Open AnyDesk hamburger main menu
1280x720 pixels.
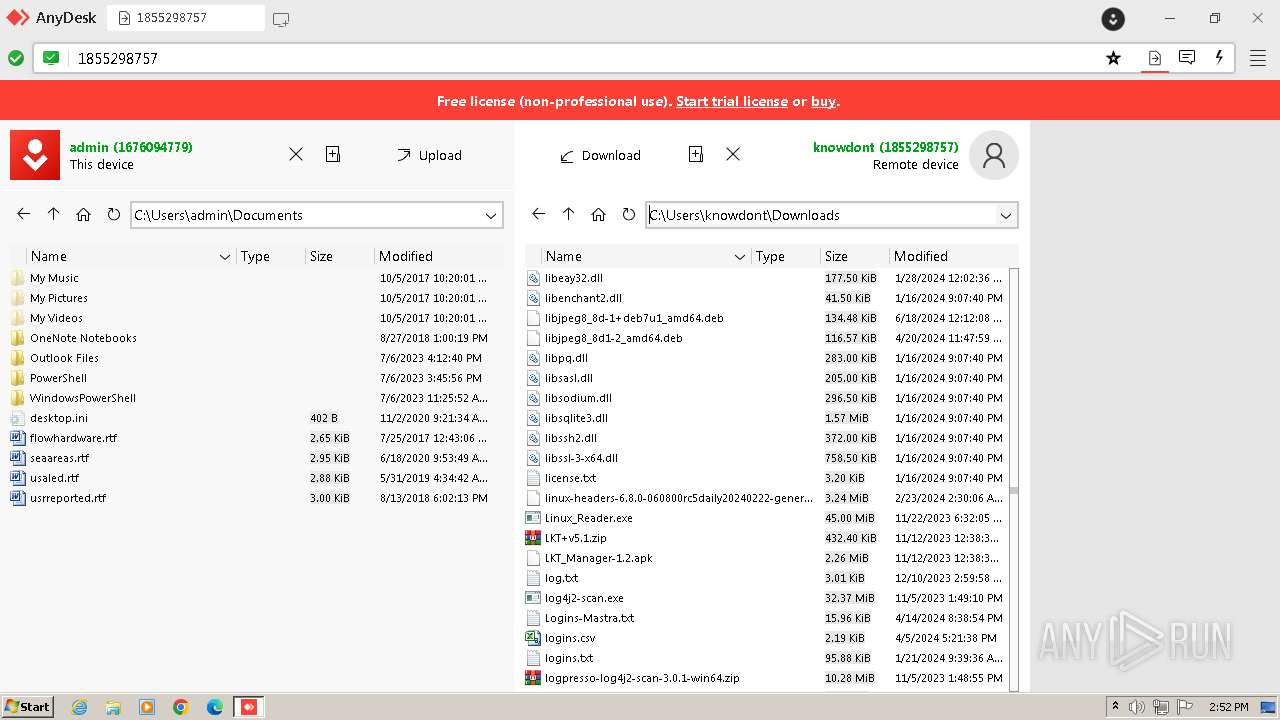1258,58
